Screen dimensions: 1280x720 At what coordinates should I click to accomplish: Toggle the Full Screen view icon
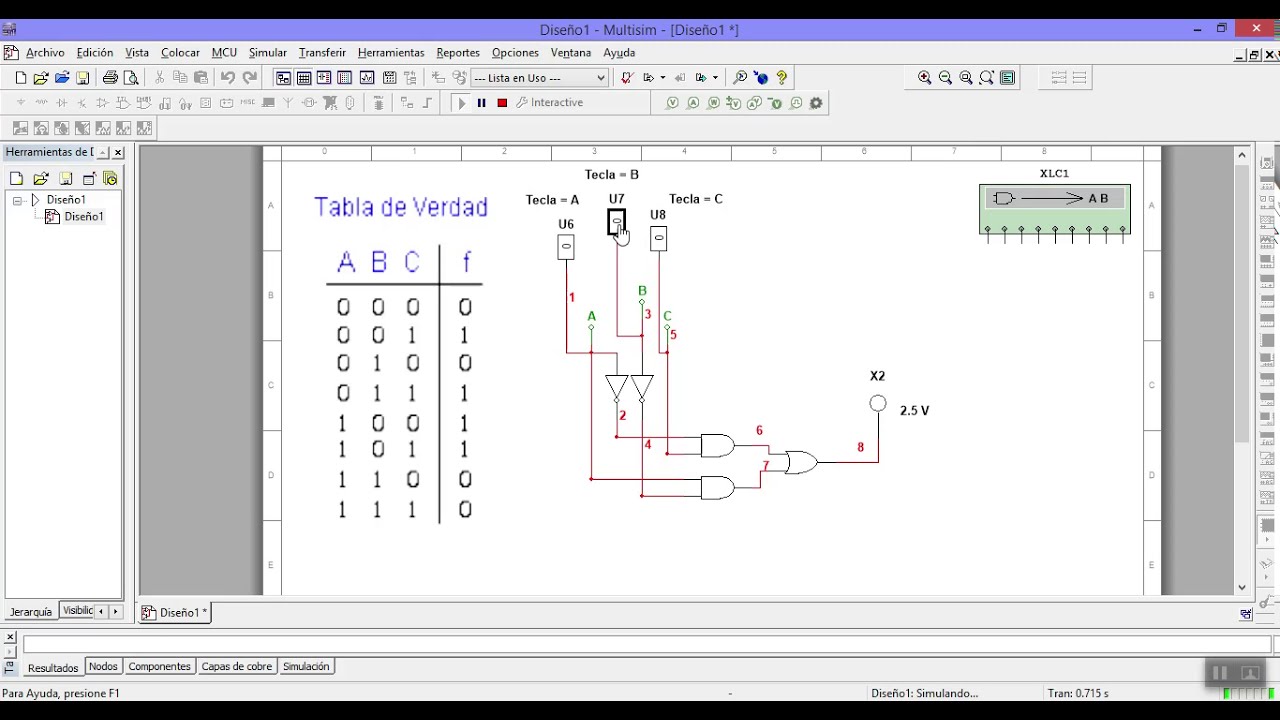[x=1007, y=77]
